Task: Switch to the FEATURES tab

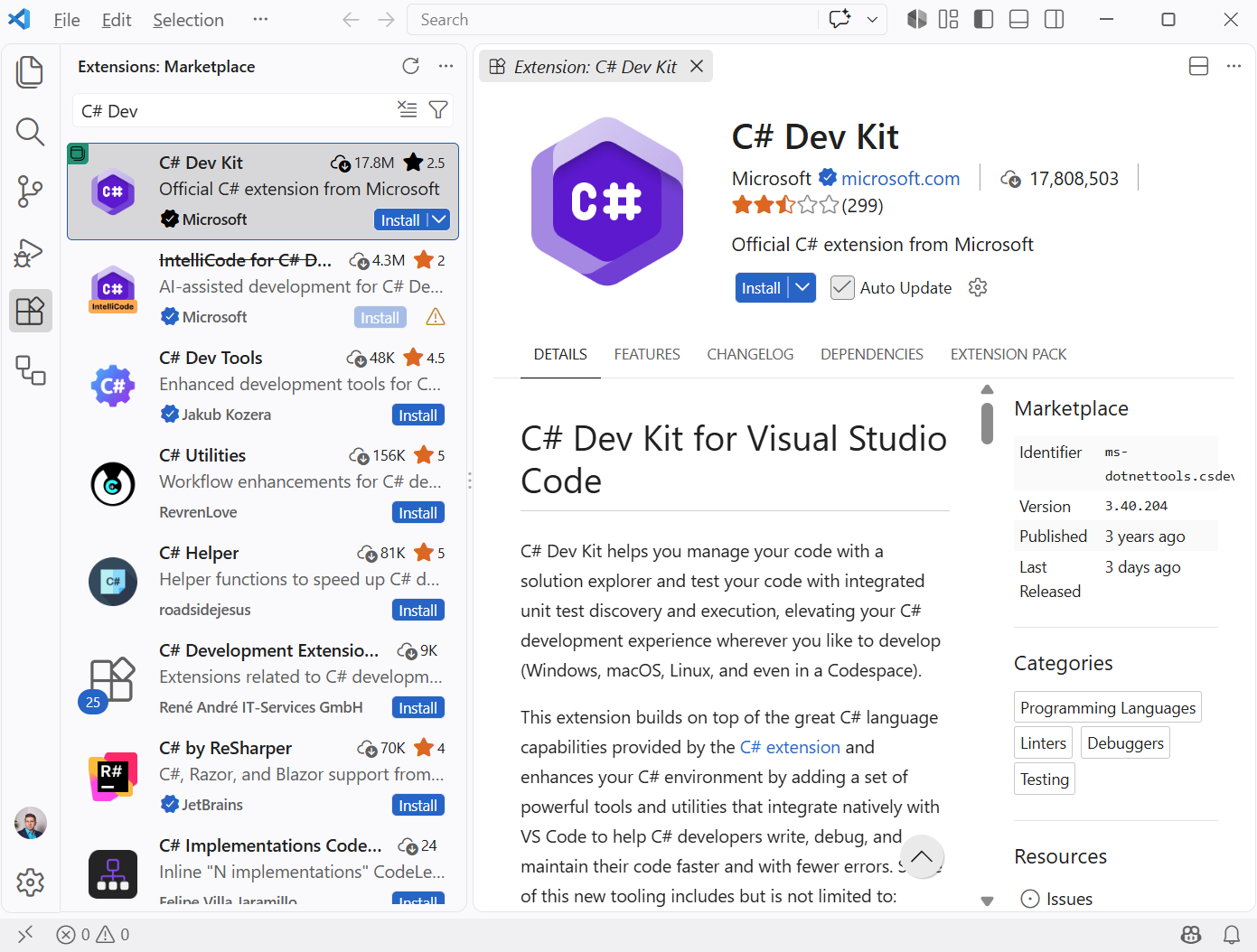Action: click(647, 354)
